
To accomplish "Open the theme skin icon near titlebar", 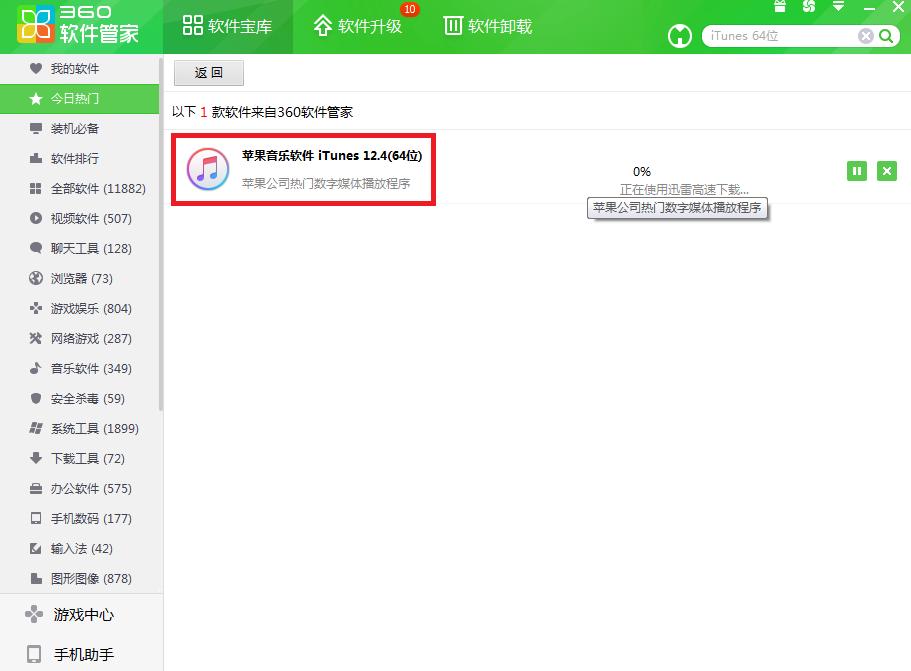I will [x=807, y=7].
